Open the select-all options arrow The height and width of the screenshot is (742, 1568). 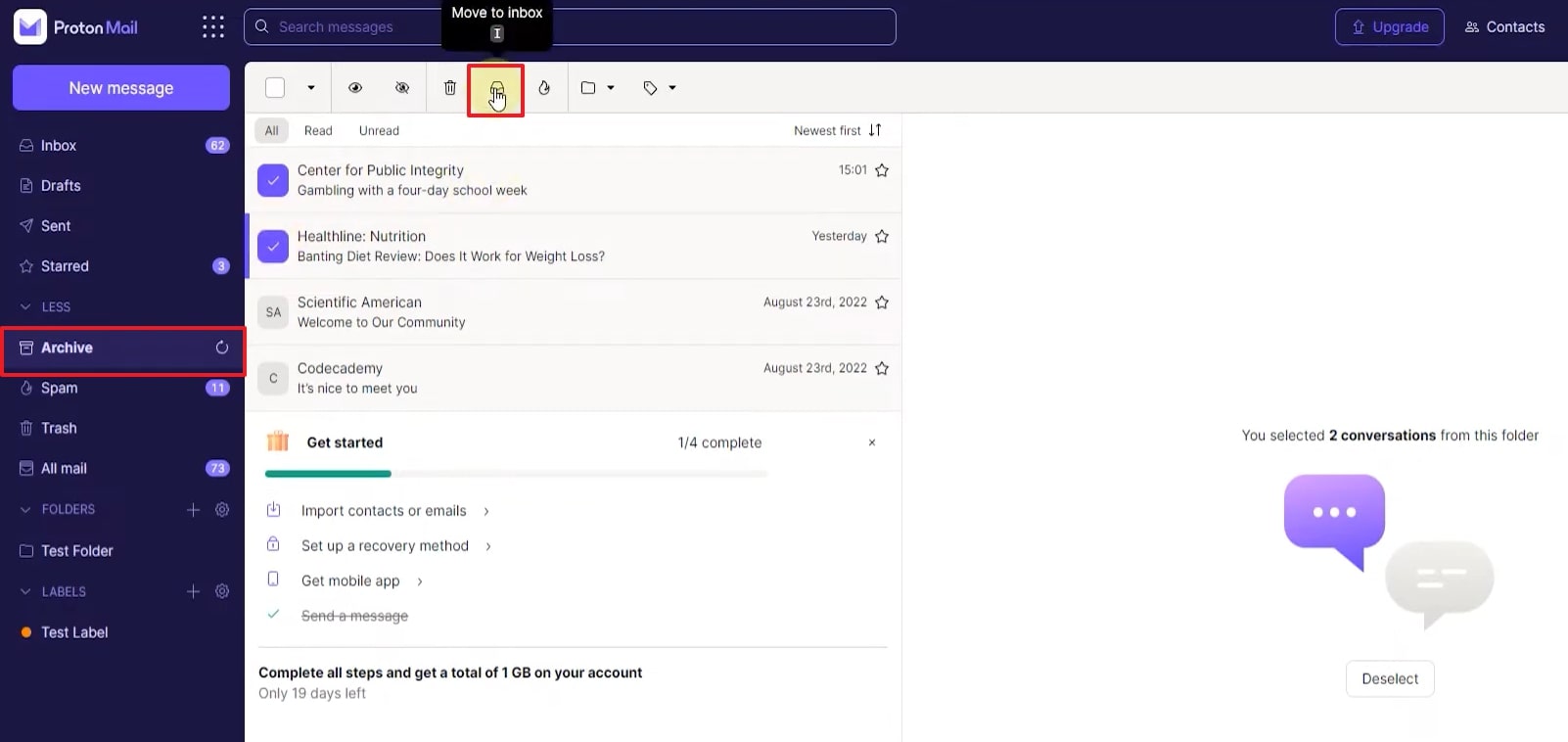click(x=311, y=88)
